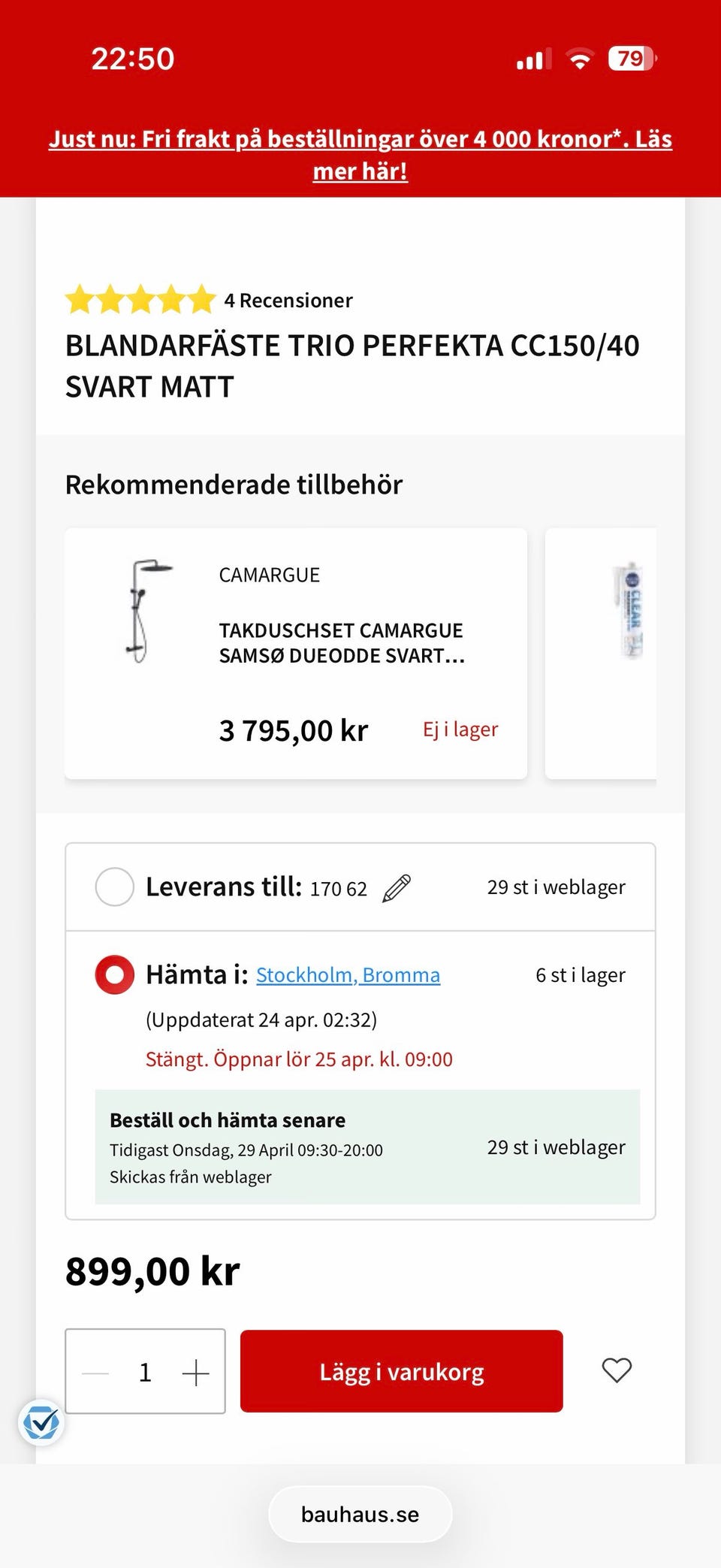Image resolution: width=721 pixels, height=1568 pixels.
Task: Select the "Hämta i" radio button
Action: 115,974
